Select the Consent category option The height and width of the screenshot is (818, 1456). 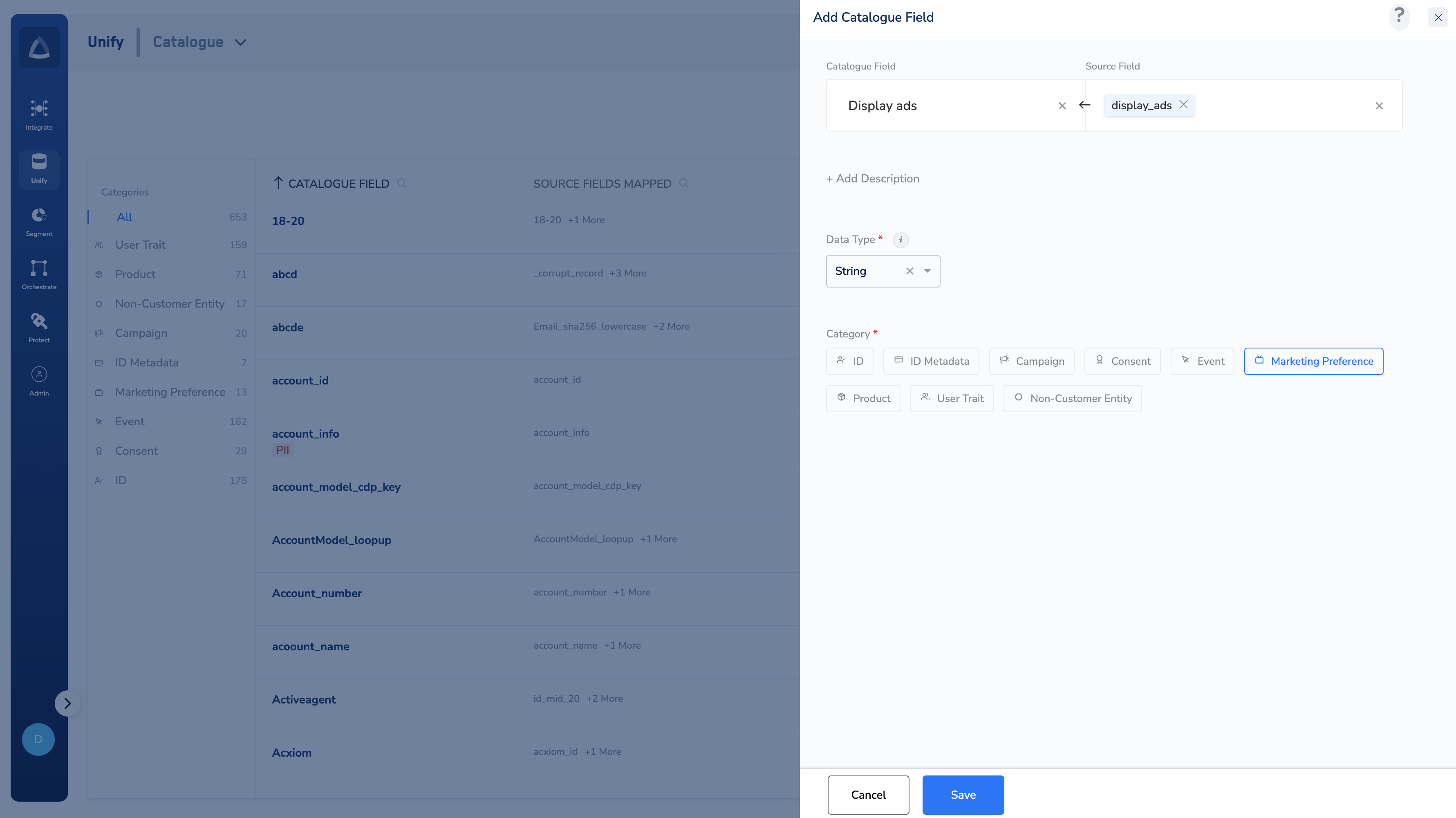point(1122,361)
